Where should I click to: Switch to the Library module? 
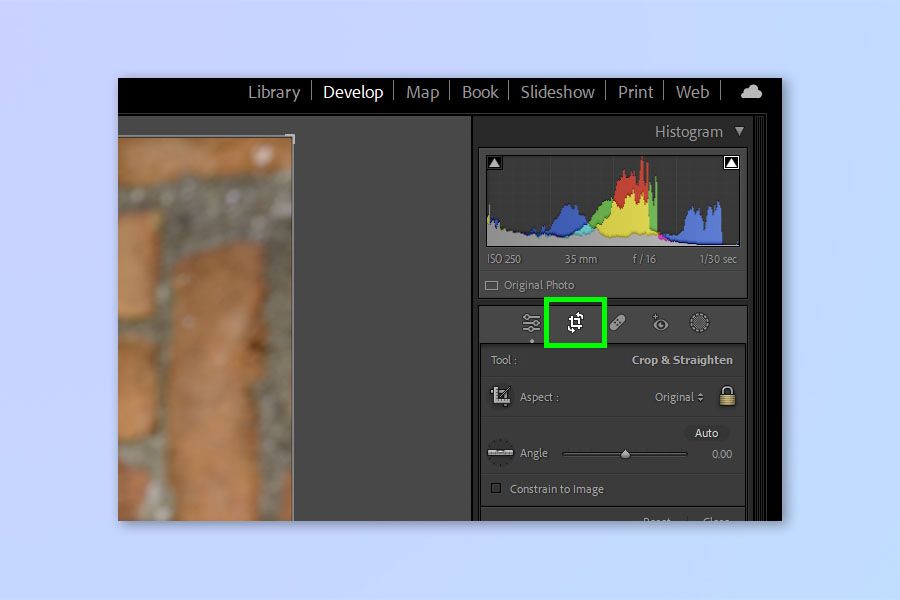click(x=273, y=92)
